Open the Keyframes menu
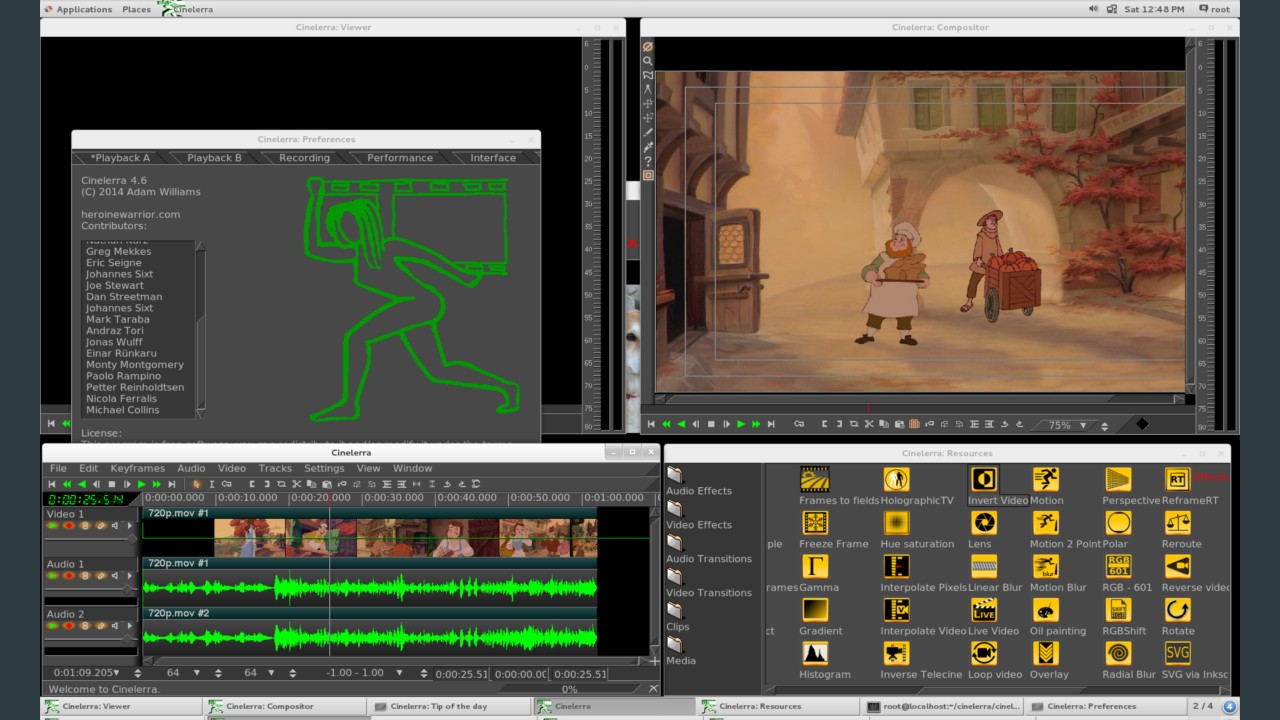 point(137,468)
